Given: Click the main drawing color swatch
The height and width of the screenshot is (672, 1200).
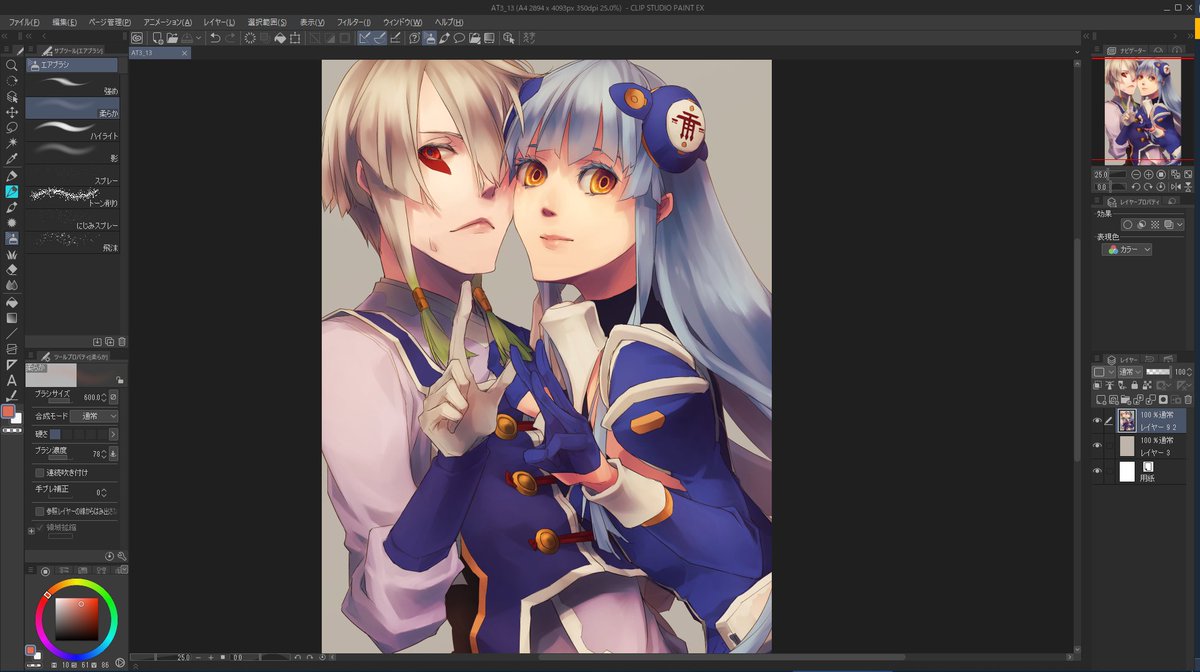Looking at the screenshot, I should click(8, 411).
